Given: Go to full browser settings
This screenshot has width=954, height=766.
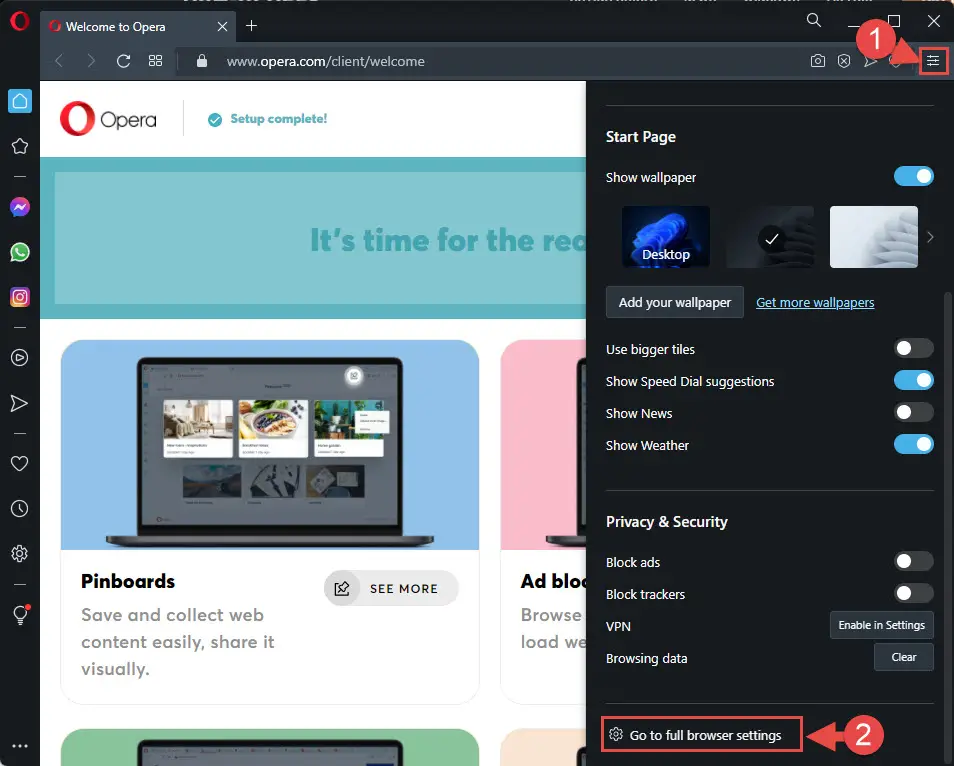Looking at the screenshot, I should point(702,735).
